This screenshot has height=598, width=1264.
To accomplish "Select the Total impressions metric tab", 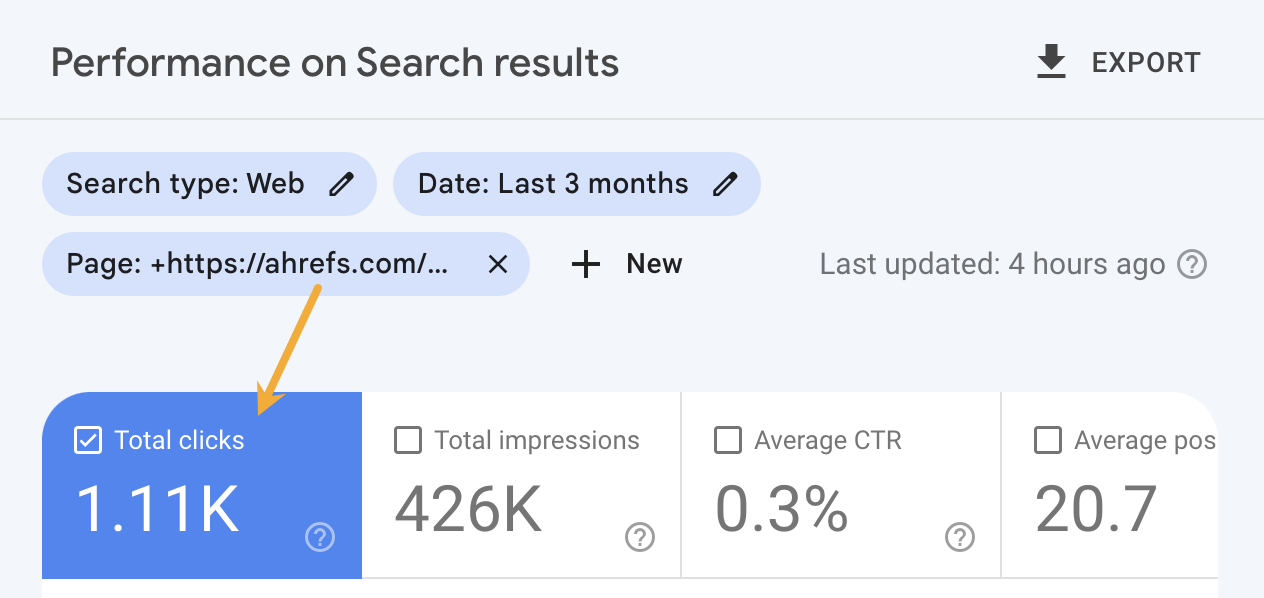I will 520,485.
